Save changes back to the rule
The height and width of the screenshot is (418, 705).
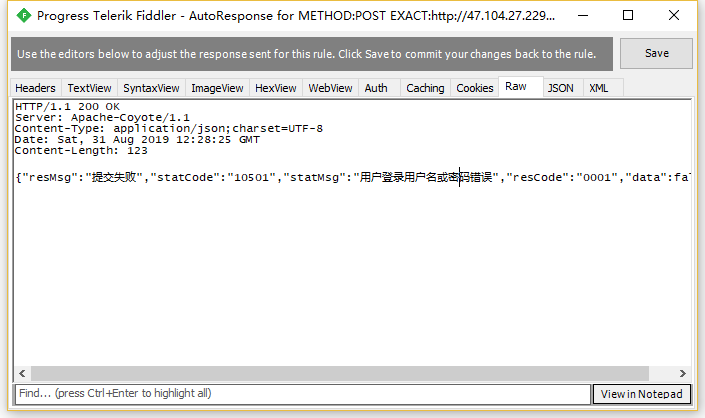click(656, 53)
